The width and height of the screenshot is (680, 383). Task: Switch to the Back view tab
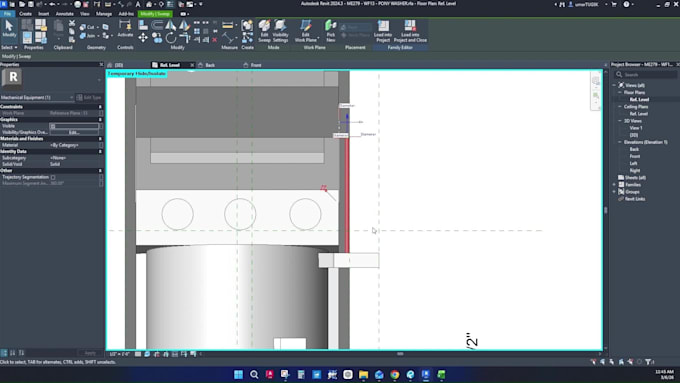[x=210, y=65]
